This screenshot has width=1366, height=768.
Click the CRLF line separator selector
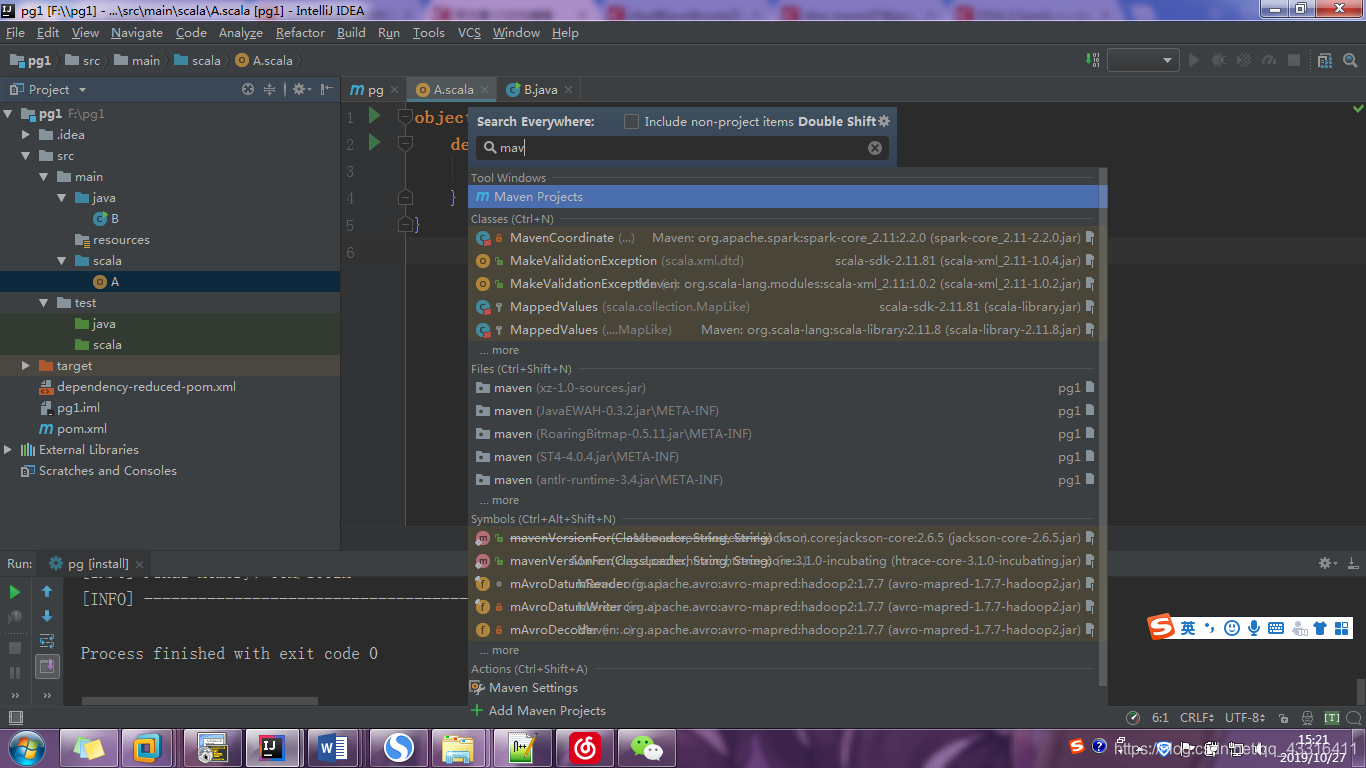pos(1198,717)
